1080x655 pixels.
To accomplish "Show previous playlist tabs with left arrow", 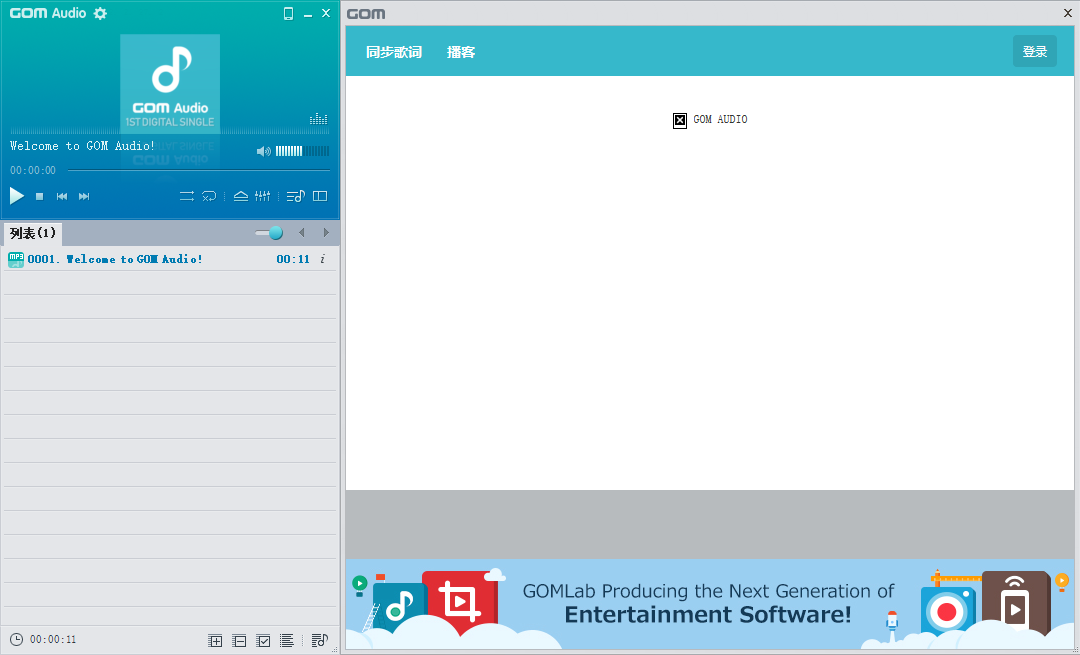I will 301,233.
